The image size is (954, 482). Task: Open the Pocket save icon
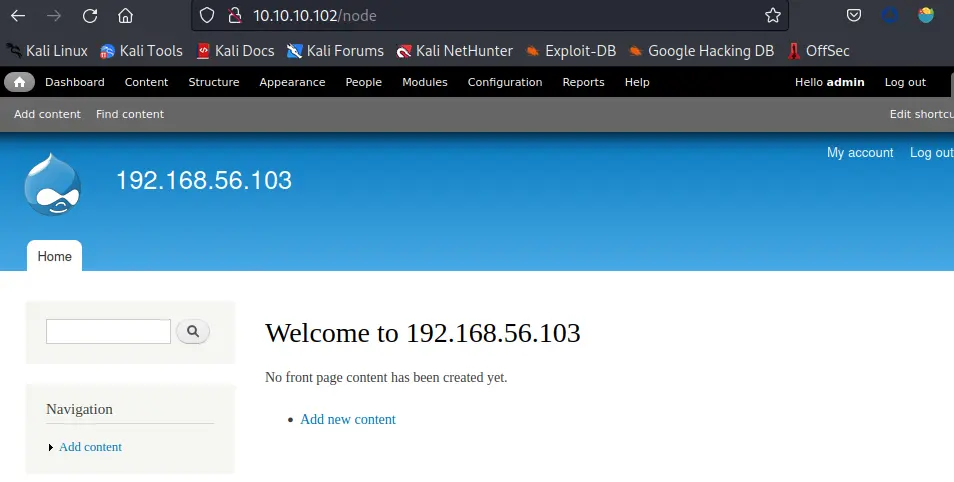[x=854, y=15]
